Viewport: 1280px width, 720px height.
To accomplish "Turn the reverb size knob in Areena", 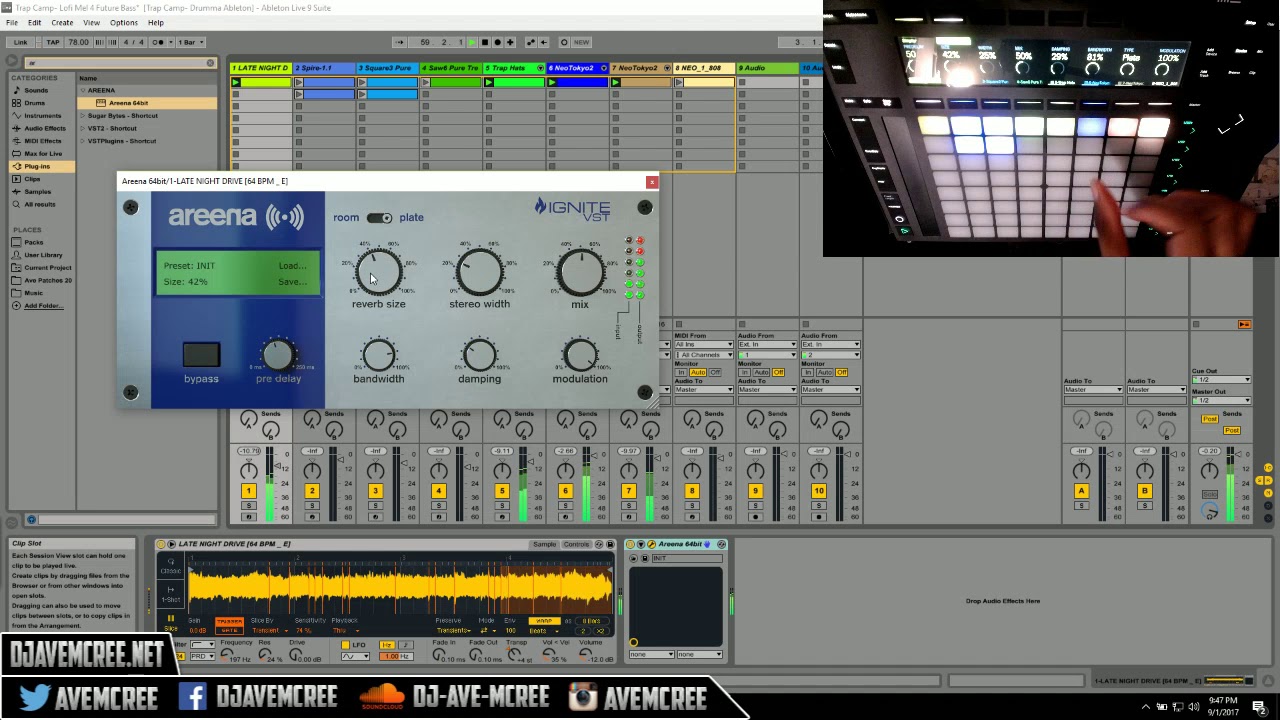I will click(379, 271).
